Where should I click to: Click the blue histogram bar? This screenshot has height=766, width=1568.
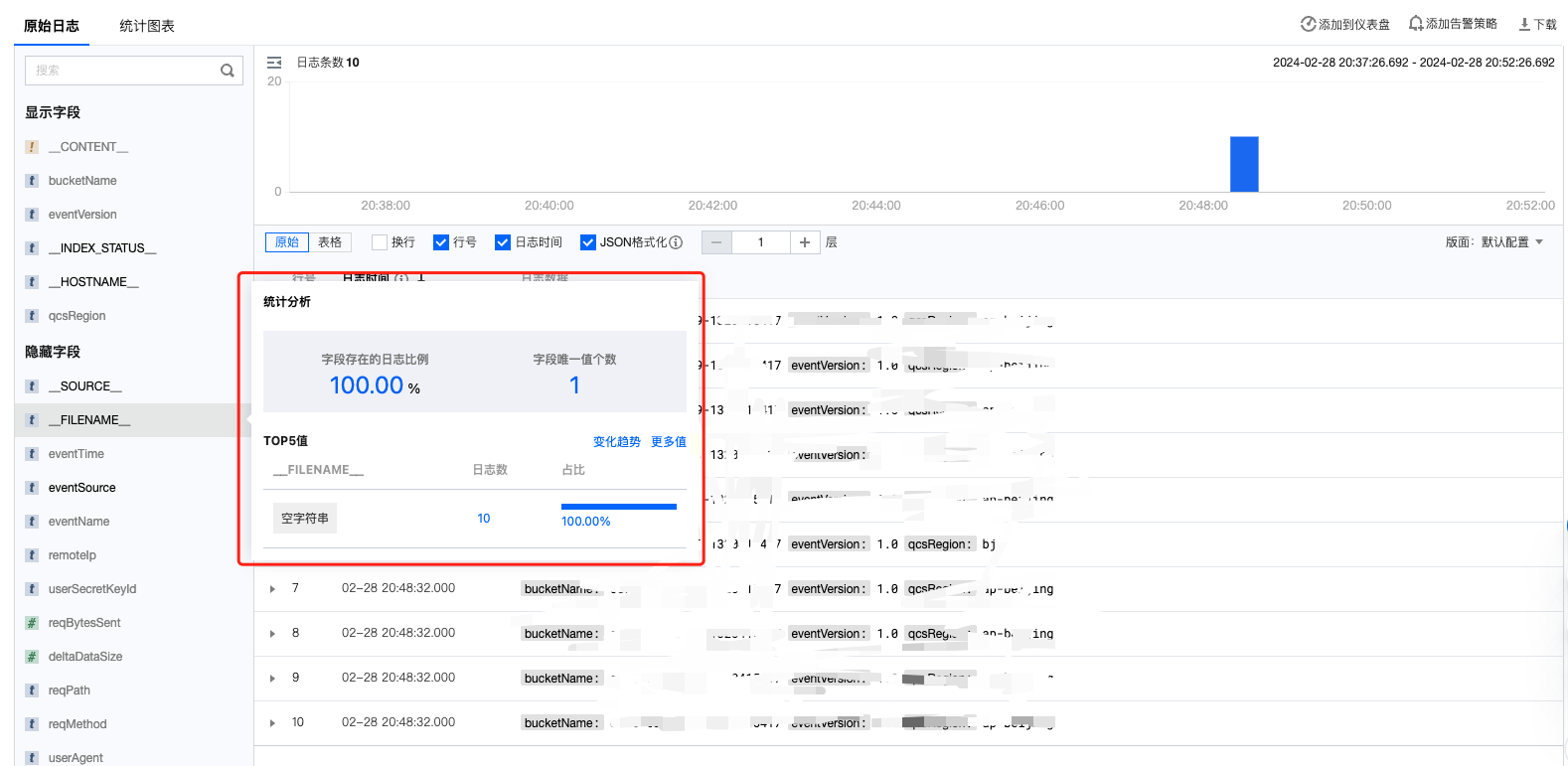point(1244,164)
